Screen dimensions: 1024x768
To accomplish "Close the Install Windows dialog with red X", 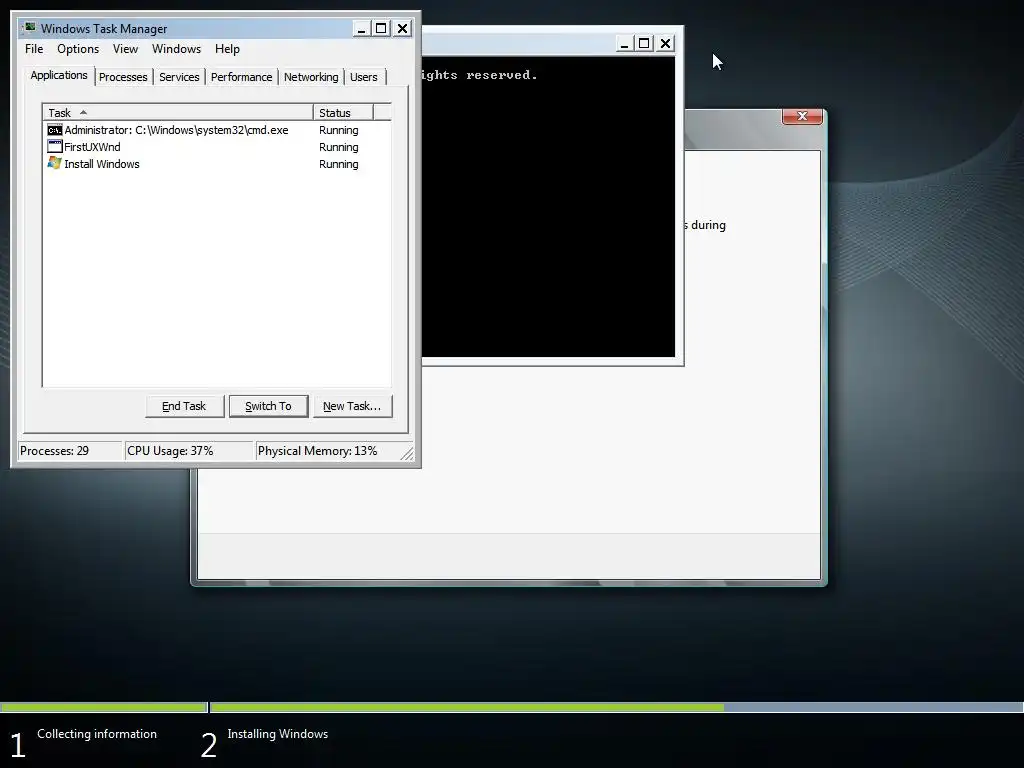I will coord(803,116).
